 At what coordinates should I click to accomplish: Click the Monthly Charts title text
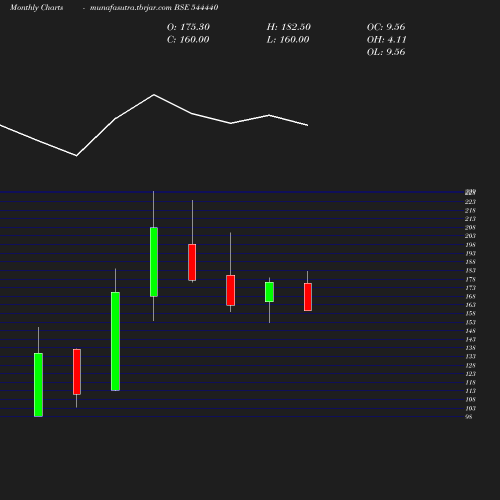pyautogui.click(x=37, y=7)
